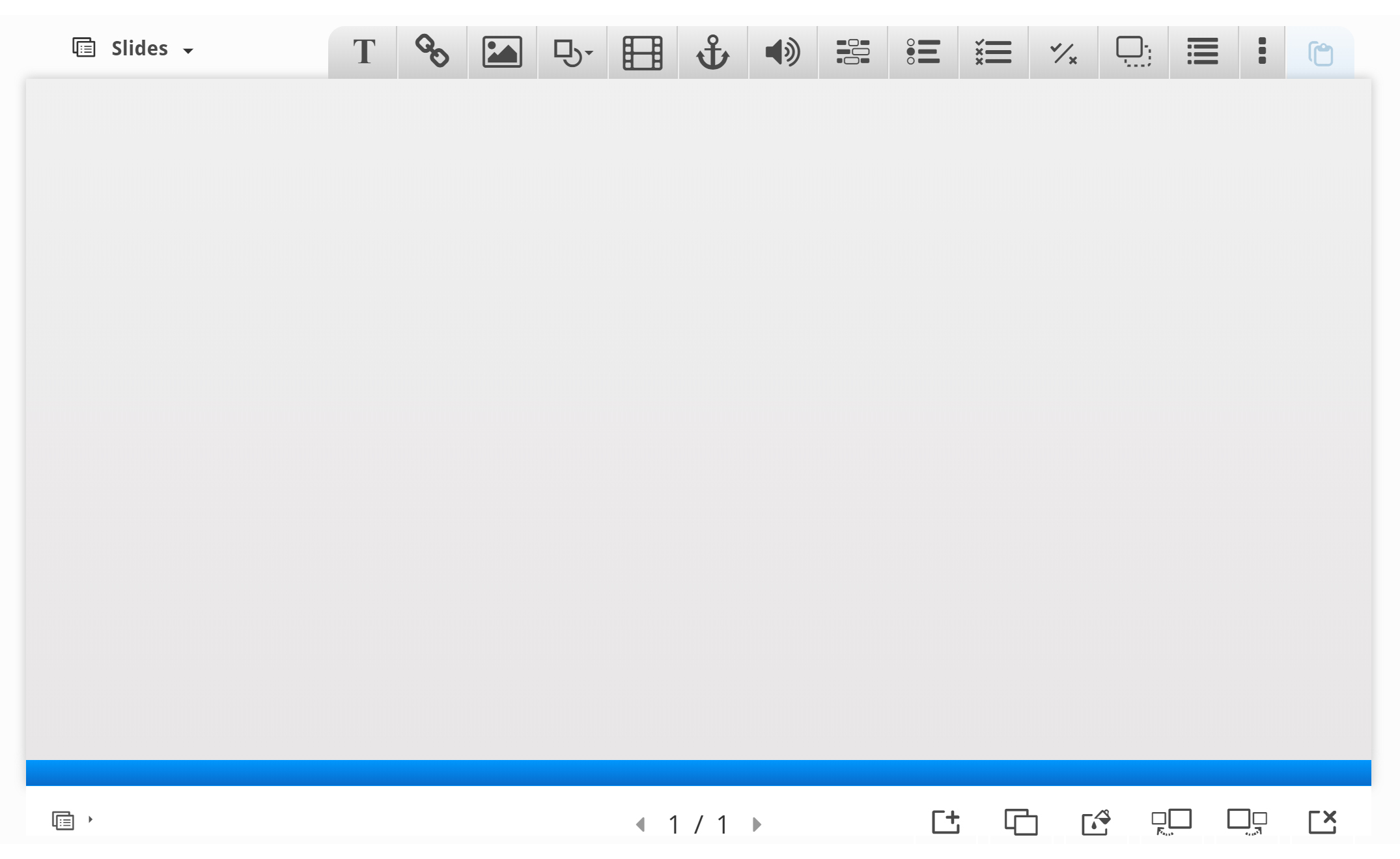Screen dimensions: 1400x859
Task: Add a Fill in the Blanks element
Action: (852, 52)
